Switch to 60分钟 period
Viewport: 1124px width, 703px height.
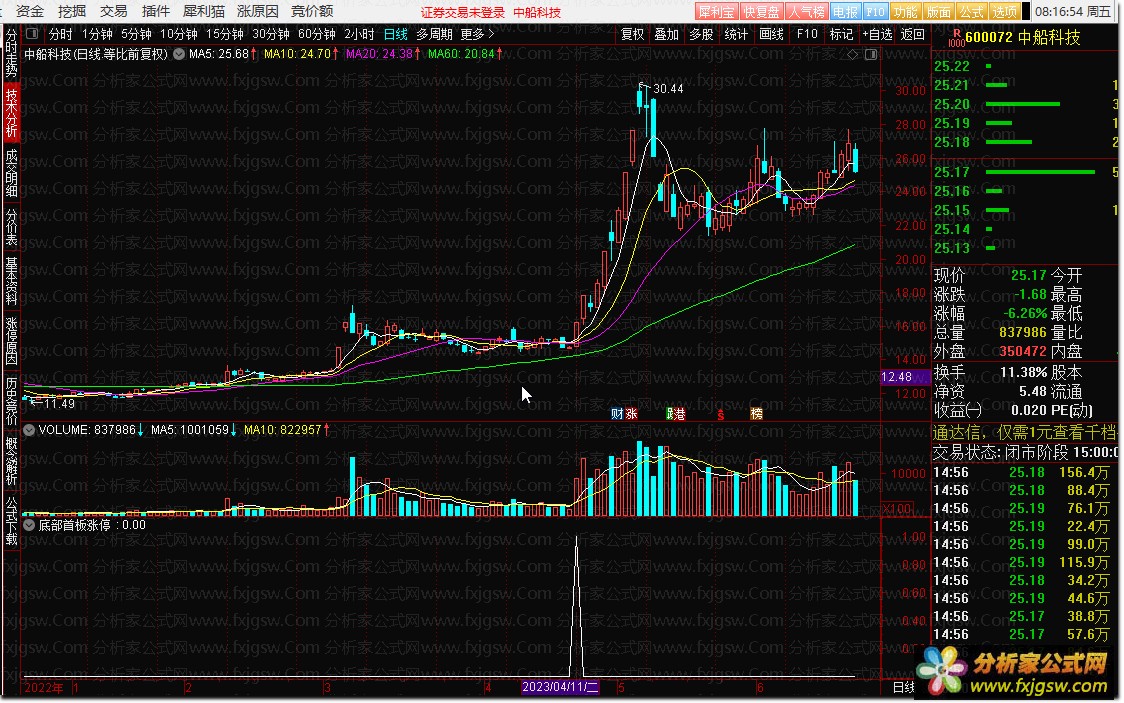tap(316, 34)
